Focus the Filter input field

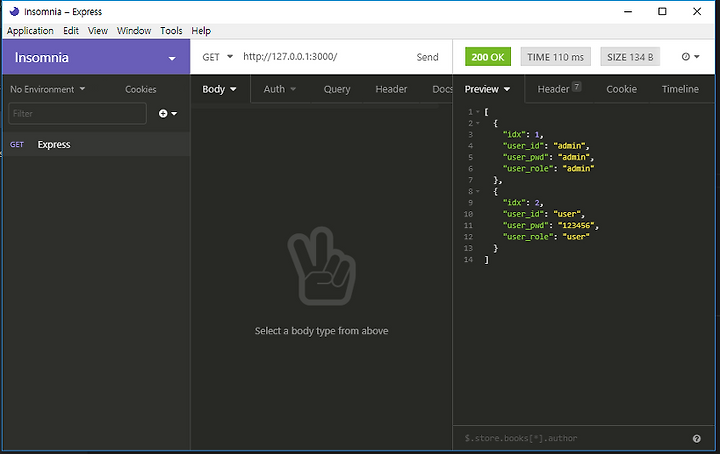pos(77,113)
